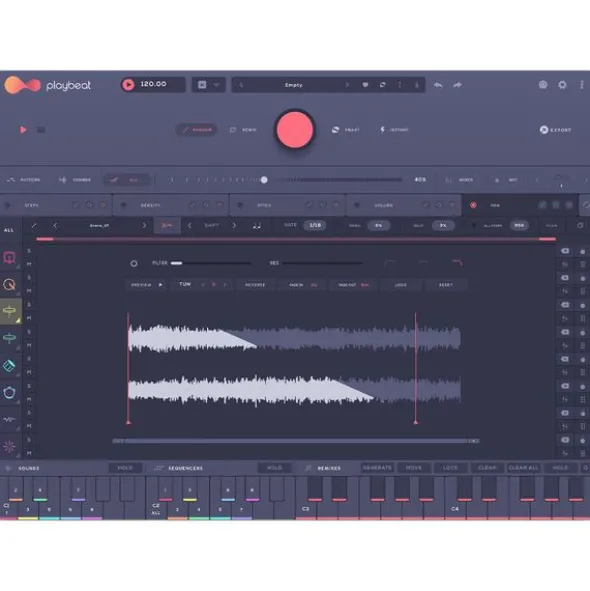Favorite the current preset with heart icon
This screenshot has width=590, height=591.
[365, 85]
